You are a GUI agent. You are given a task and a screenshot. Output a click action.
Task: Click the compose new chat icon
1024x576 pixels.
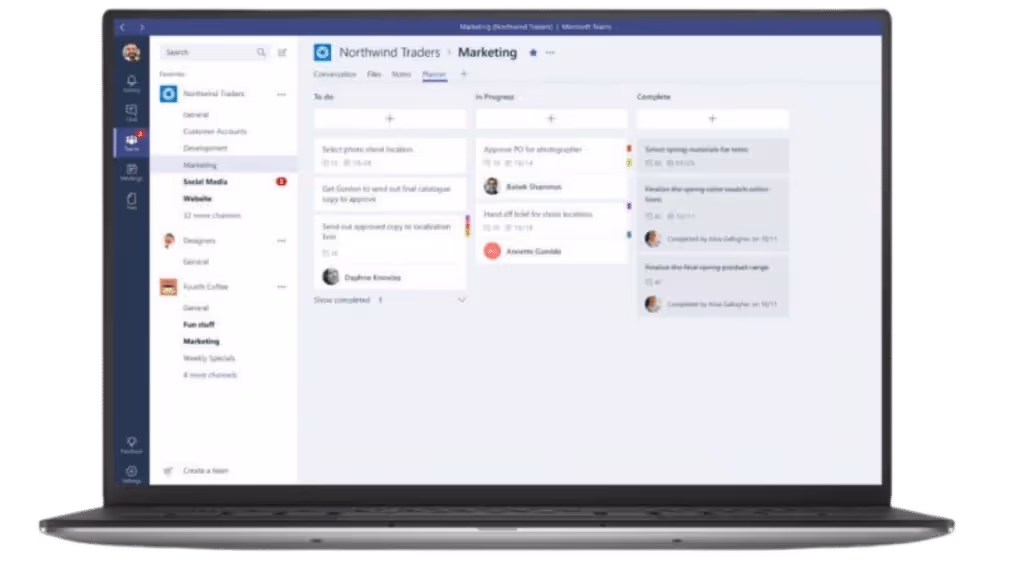[x=282, y=52]
